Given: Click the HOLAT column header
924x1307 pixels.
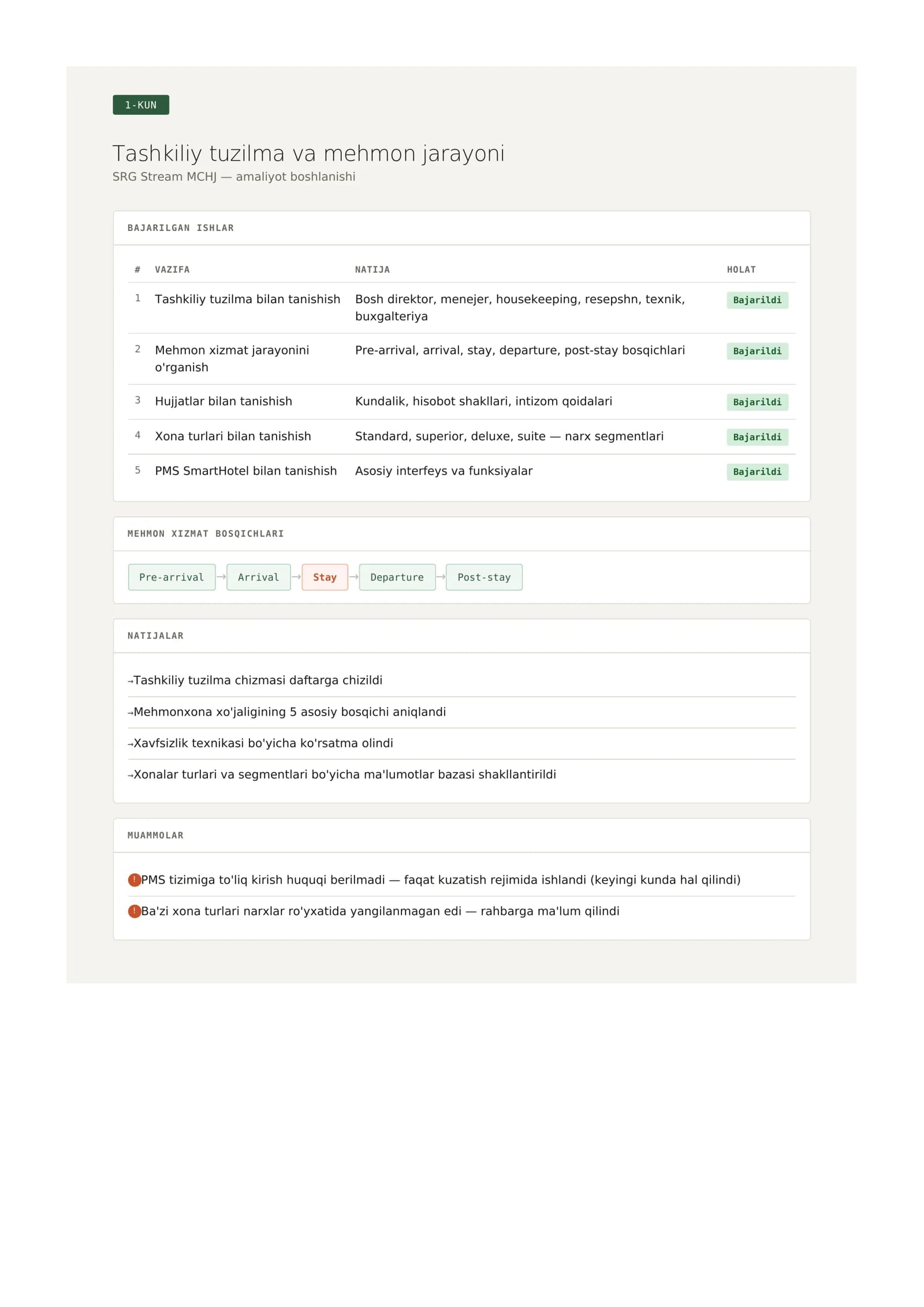Looking at the screenshot, I should point(741,269).
